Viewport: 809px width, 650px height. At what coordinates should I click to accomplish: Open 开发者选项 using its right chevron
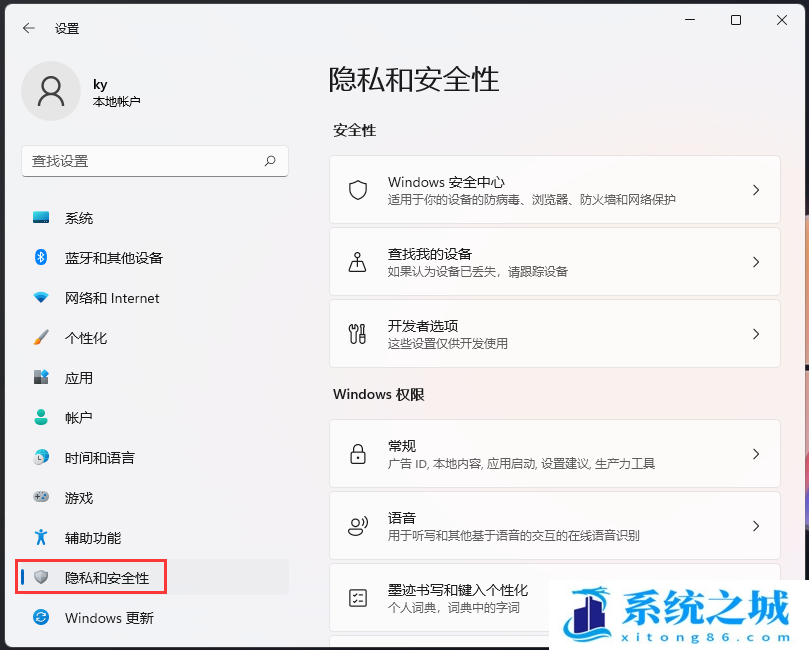coord(756,334)
